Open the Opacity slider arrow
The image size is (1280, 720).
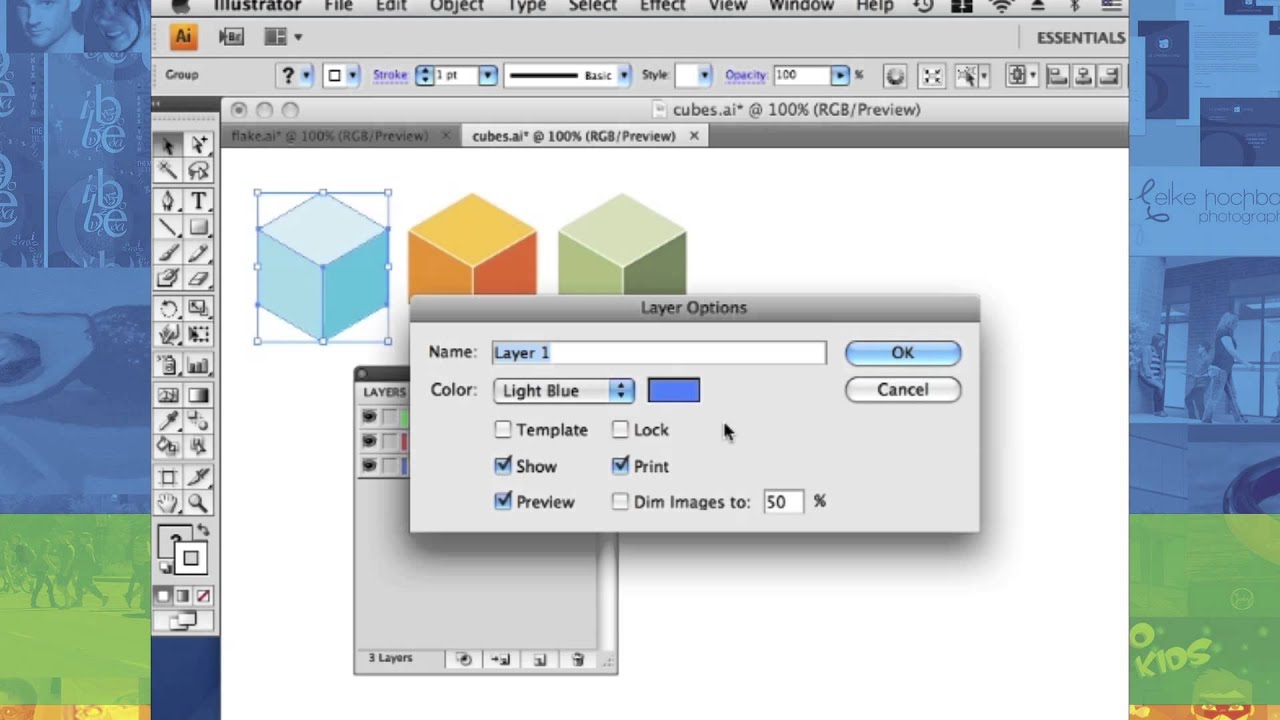pos(840,75)
